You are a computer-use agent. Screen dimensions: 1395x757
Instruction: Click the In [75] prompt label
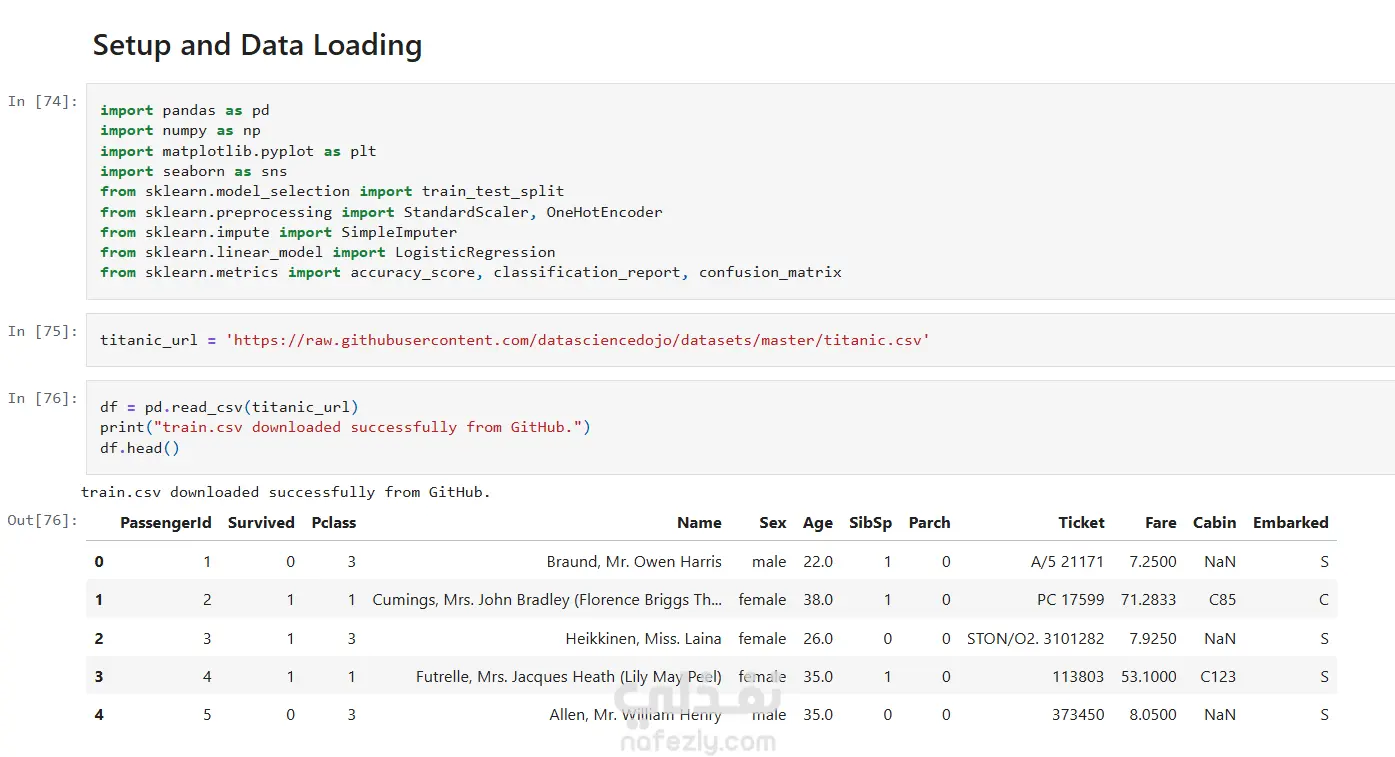42,331
